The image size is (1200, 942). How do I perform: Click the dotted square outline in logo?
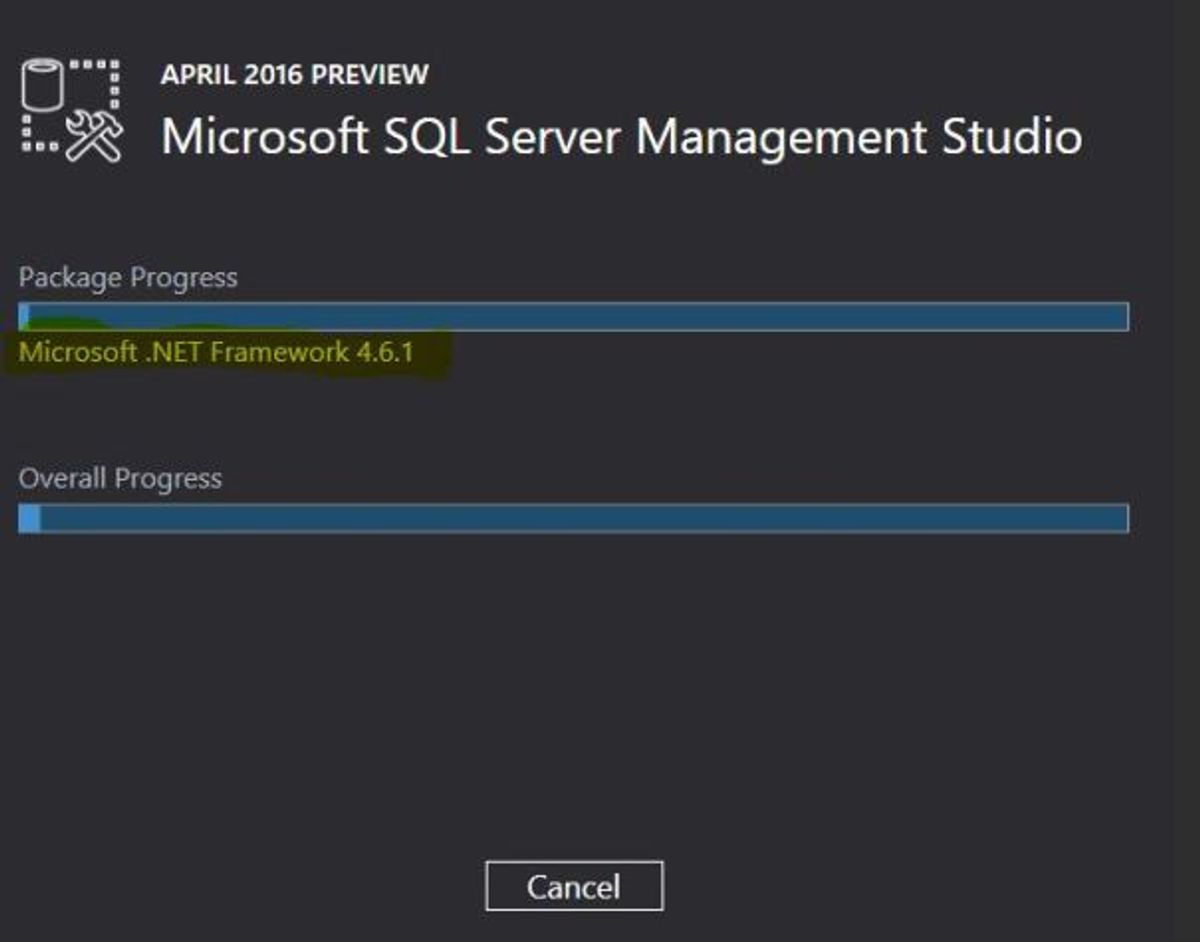[x=100, y=78]
